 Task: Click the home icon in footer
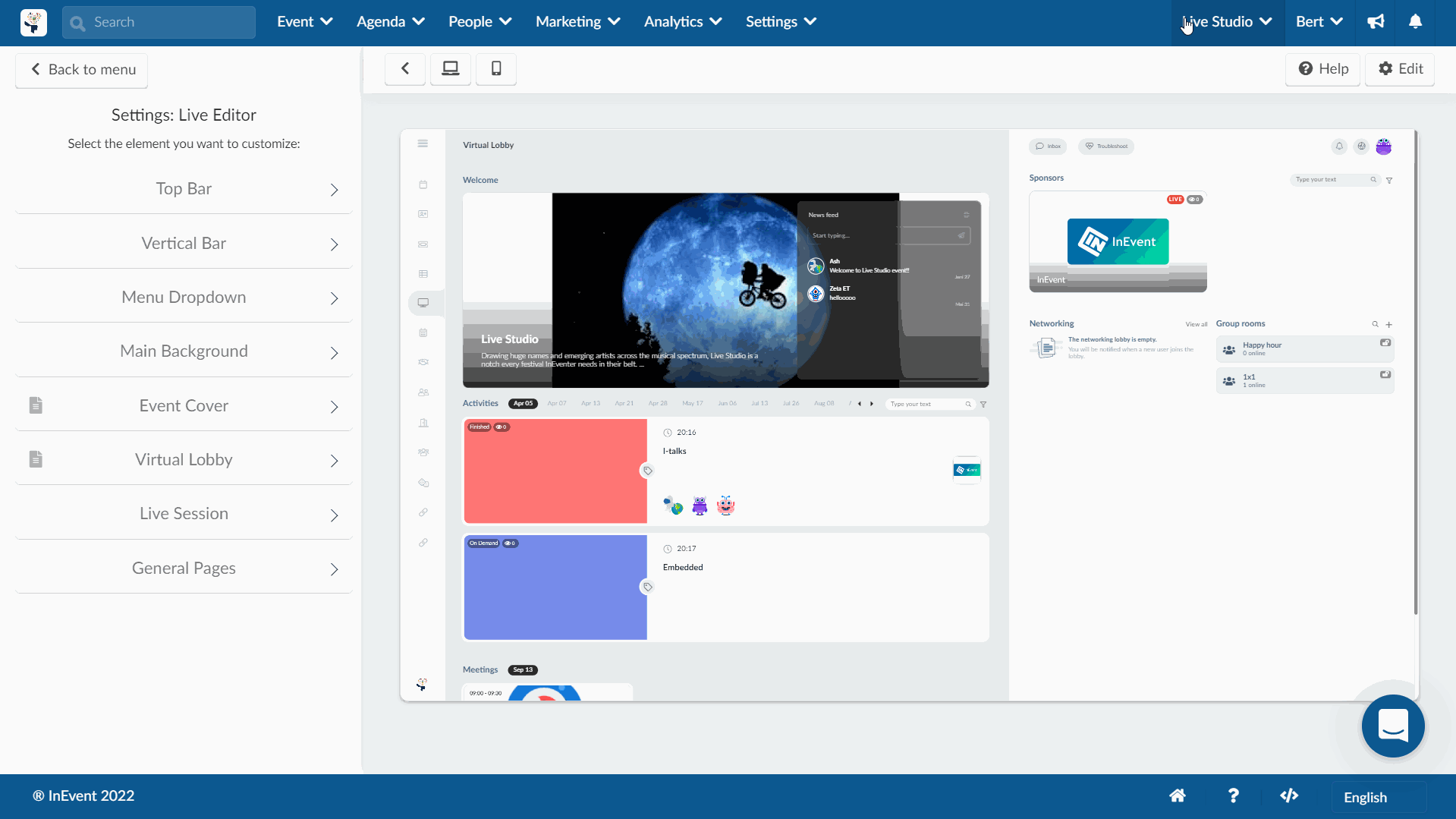click(x=1178, y=795)
